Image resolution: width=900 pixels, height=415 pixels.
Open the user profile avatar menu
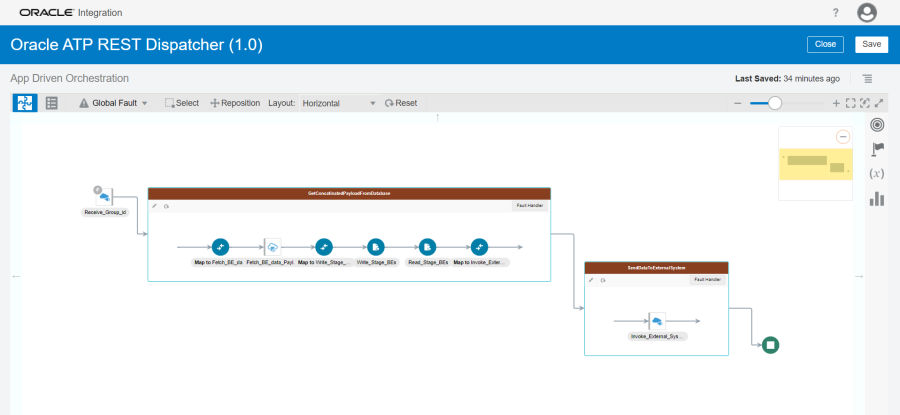[867, 13]
